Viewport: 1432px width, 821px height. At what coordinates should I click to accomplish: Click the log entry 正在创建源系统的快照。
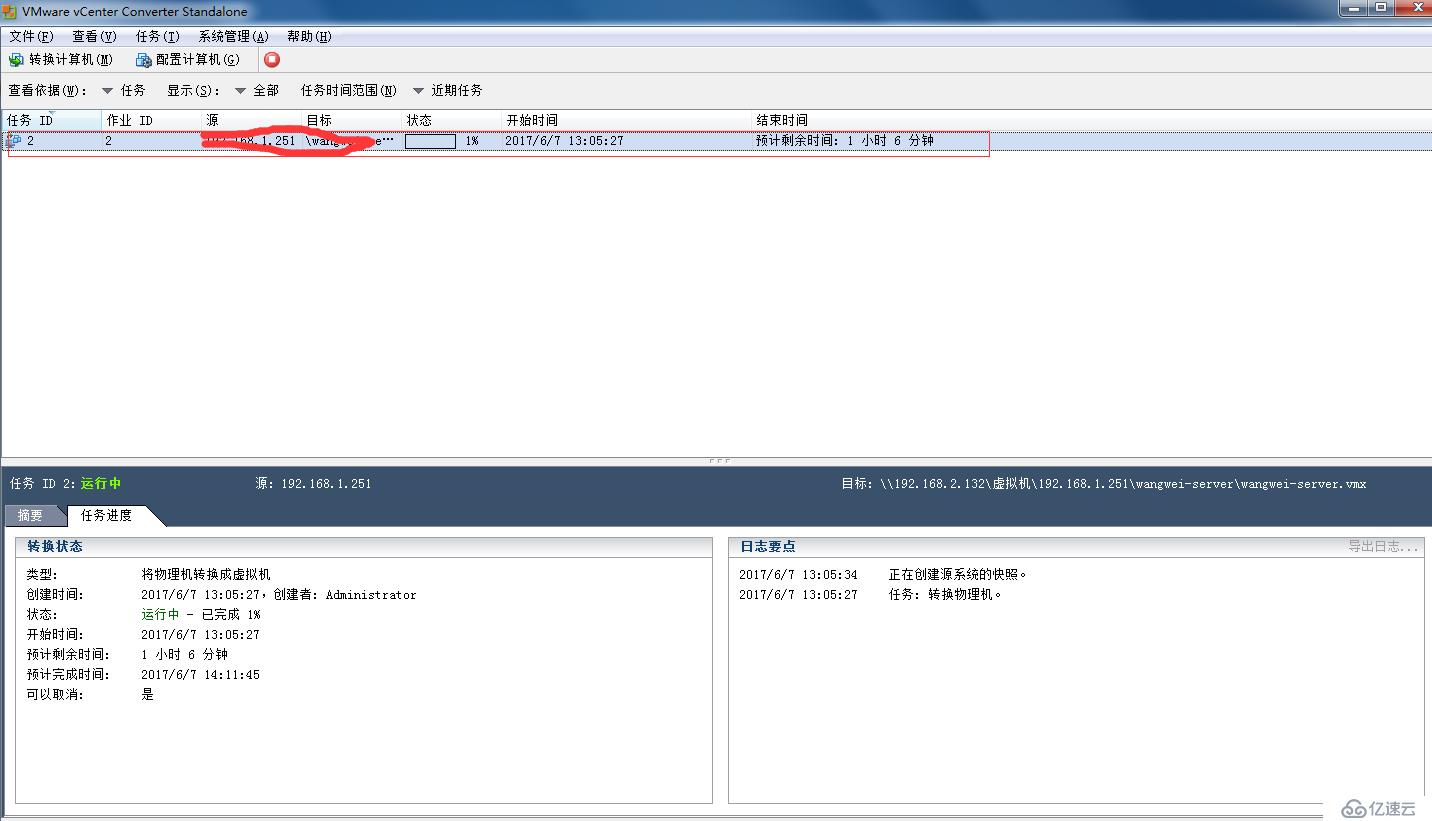click(958, 574)
